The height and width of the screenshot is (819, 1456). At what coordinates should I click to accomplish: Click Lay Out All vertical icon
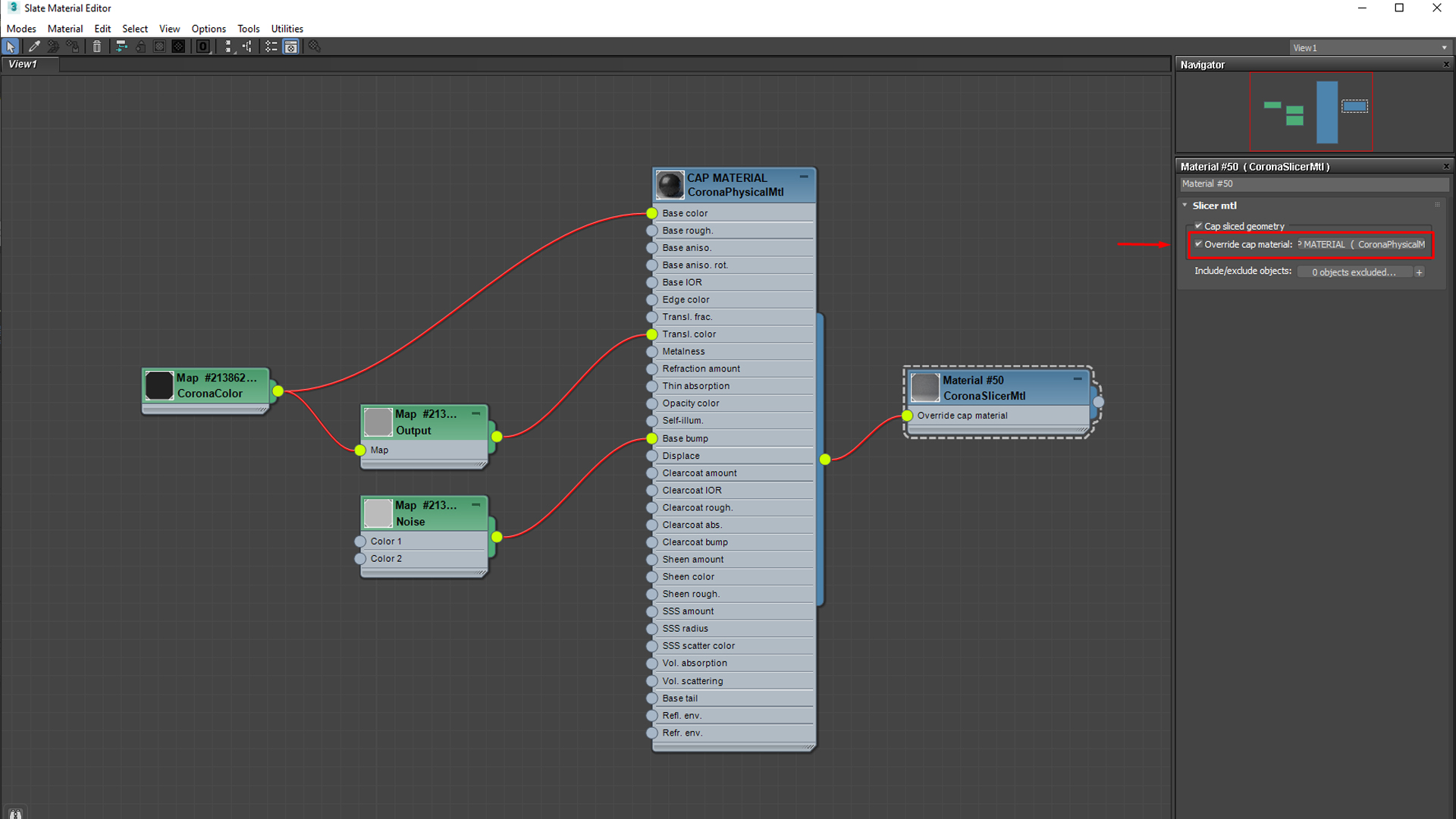click(228, 47)
